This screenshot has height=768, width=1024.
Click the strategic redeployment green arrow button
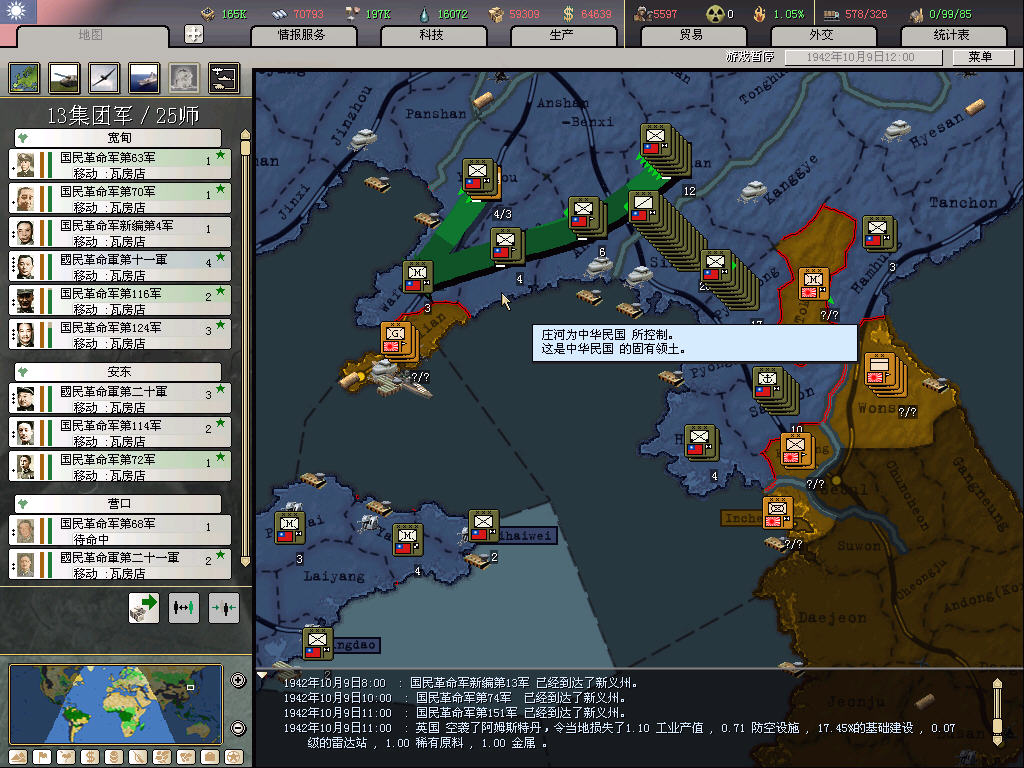point(144,608)
